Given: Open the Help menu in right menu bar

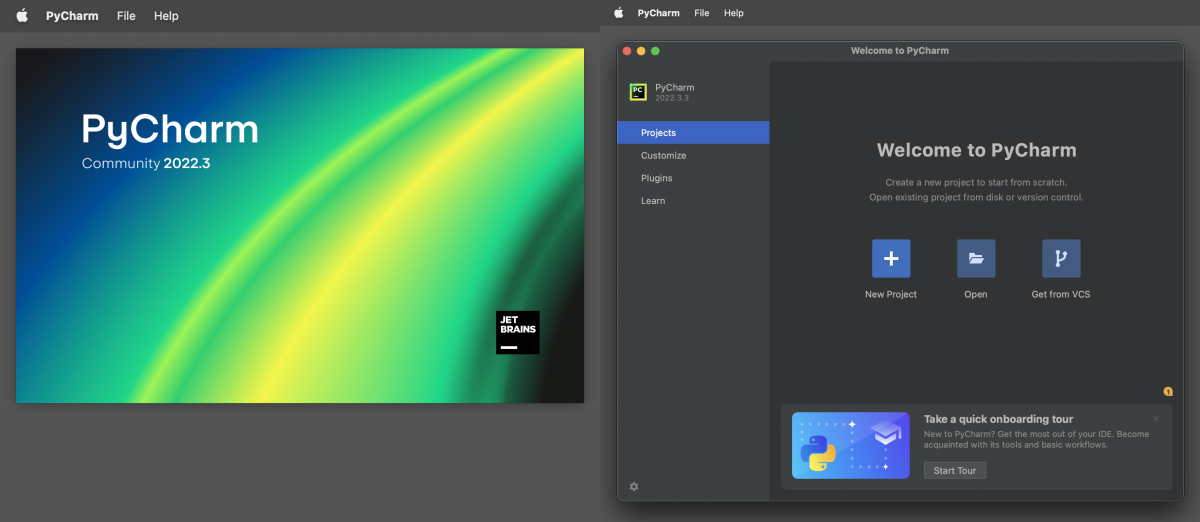Looking at the screenshot, I should [734, 13].
